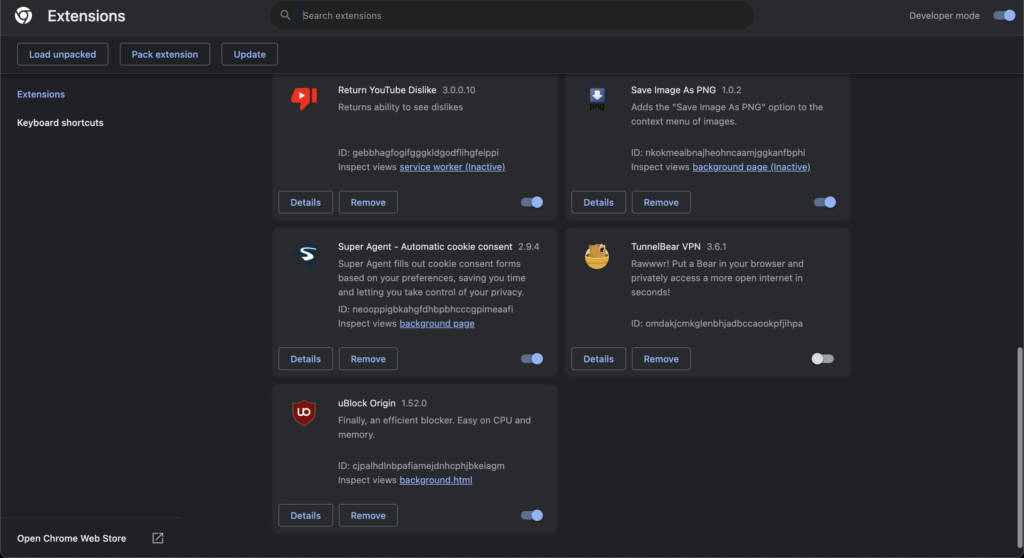Open Super Agent's background page link

tap(437, 323)
